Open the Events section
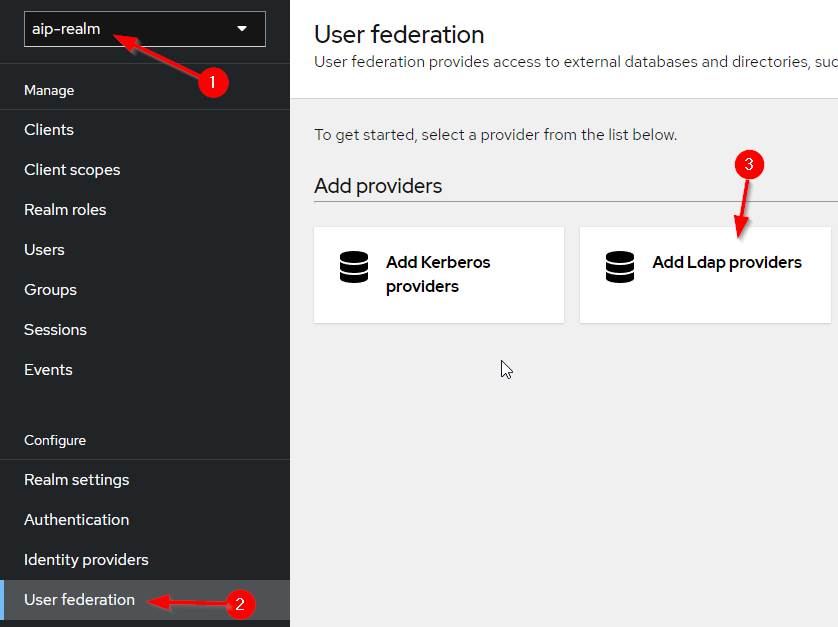Screen dimensions: 838x627 click(48, 370)
